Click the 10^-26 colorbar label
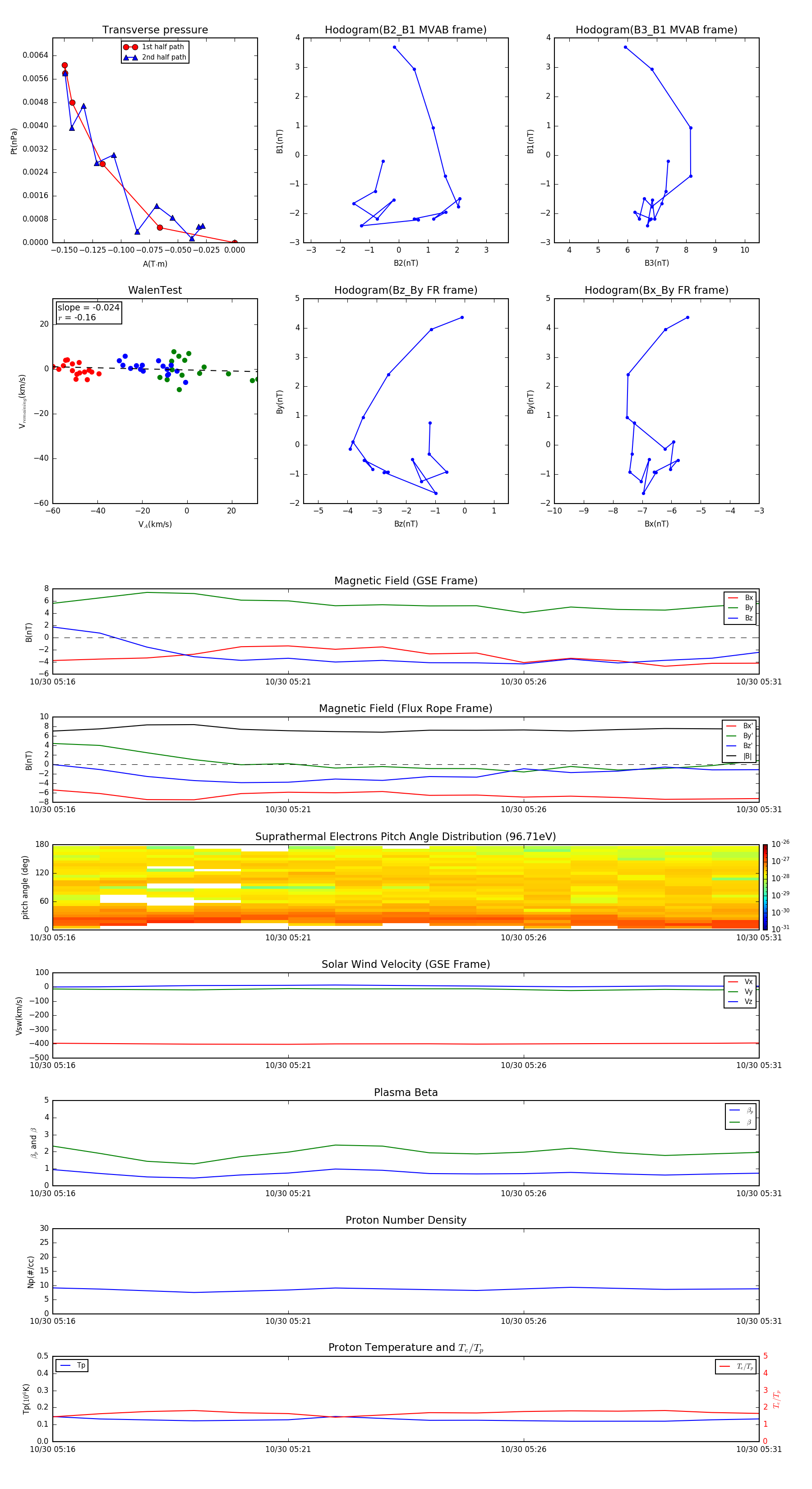Image resolution: width=812 pixels, height=1489 pixels. tap(780, 844)
